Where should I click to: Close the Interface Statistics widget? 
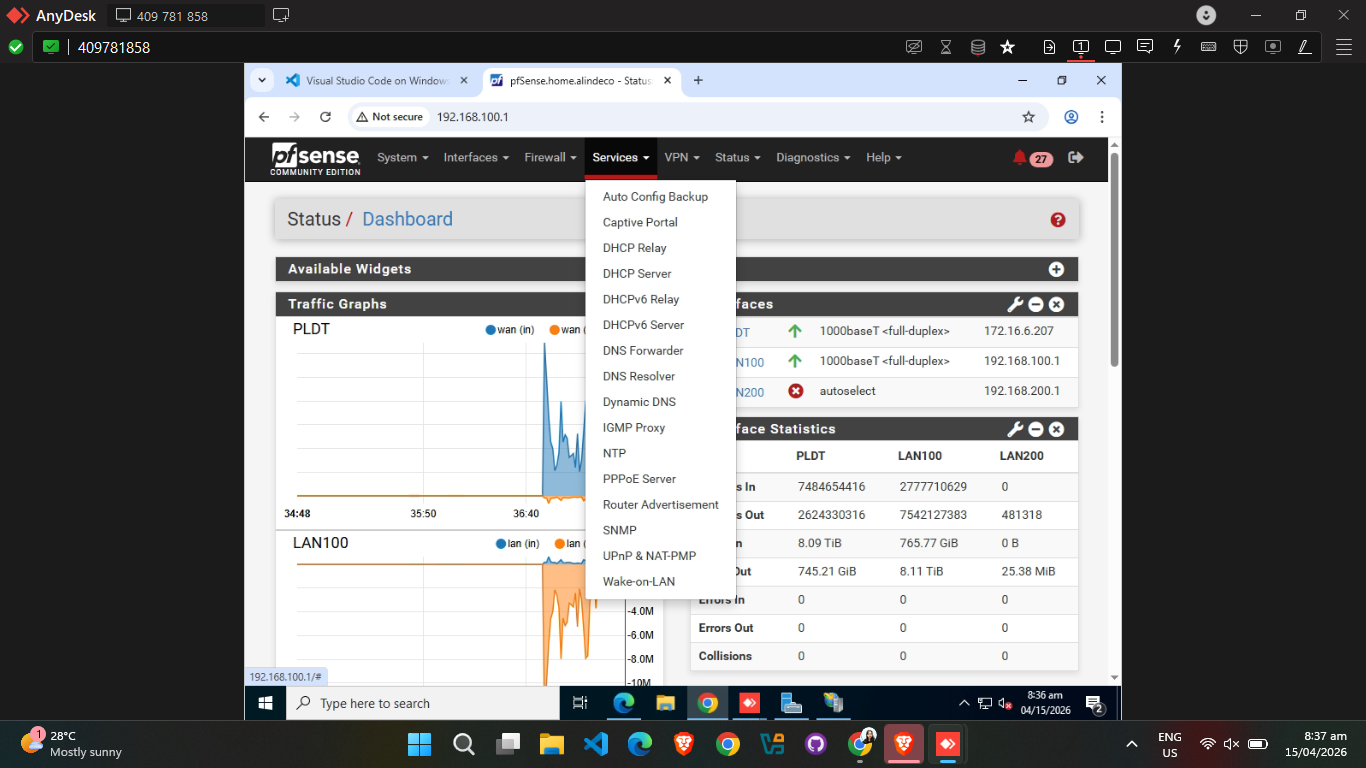point(1056,429)
